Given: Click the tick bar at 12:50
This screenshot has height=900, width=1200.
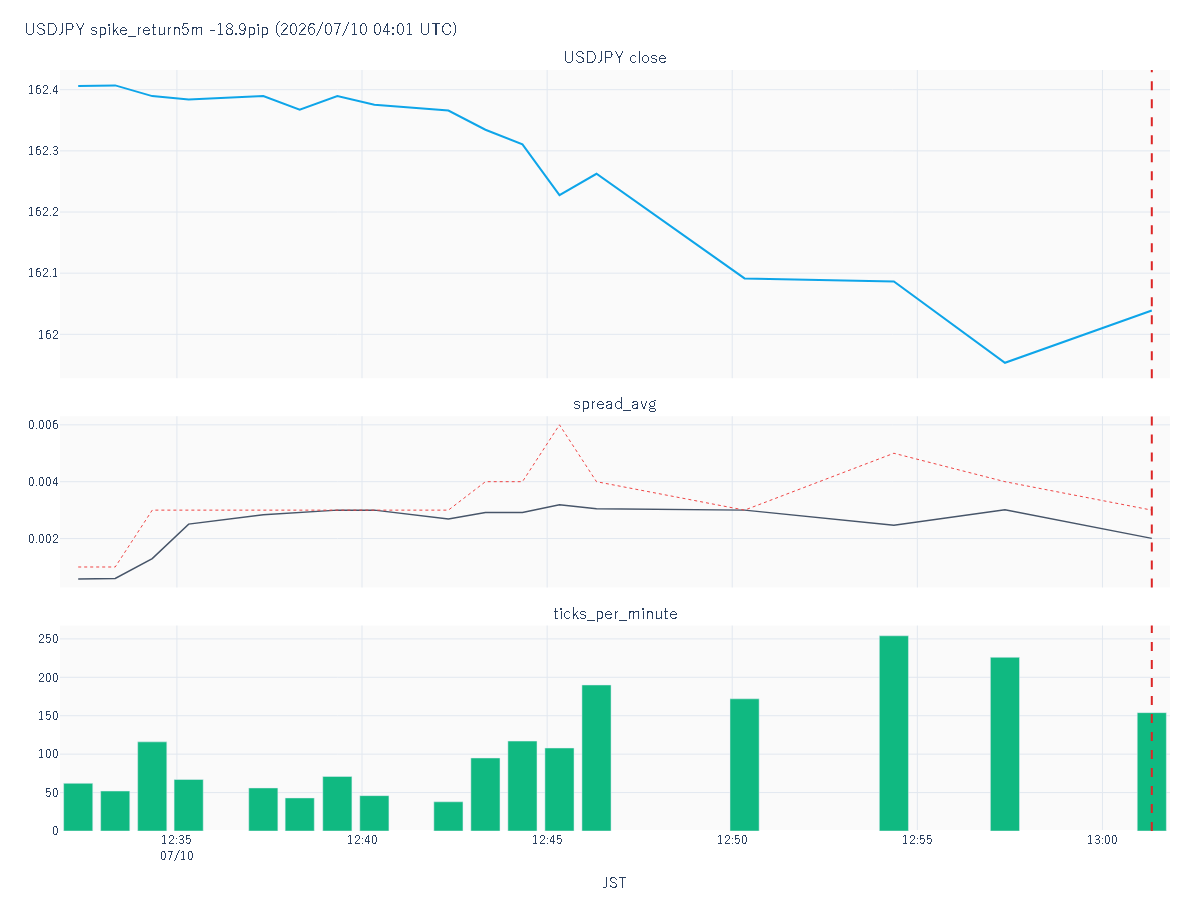Looking at the screenshot, I should (x=745, y=764).
